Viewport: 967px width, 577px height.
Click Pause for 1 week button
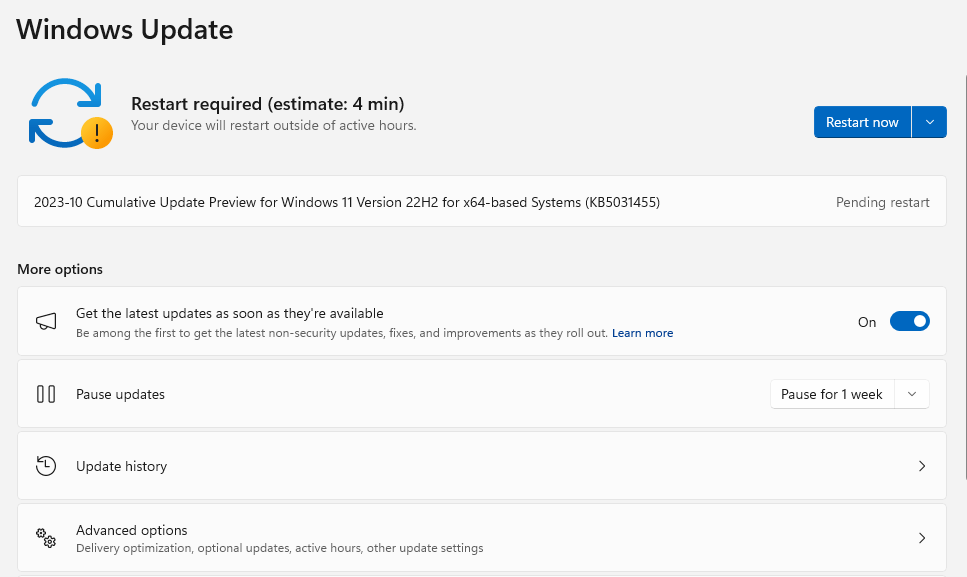tap(832, 394)
